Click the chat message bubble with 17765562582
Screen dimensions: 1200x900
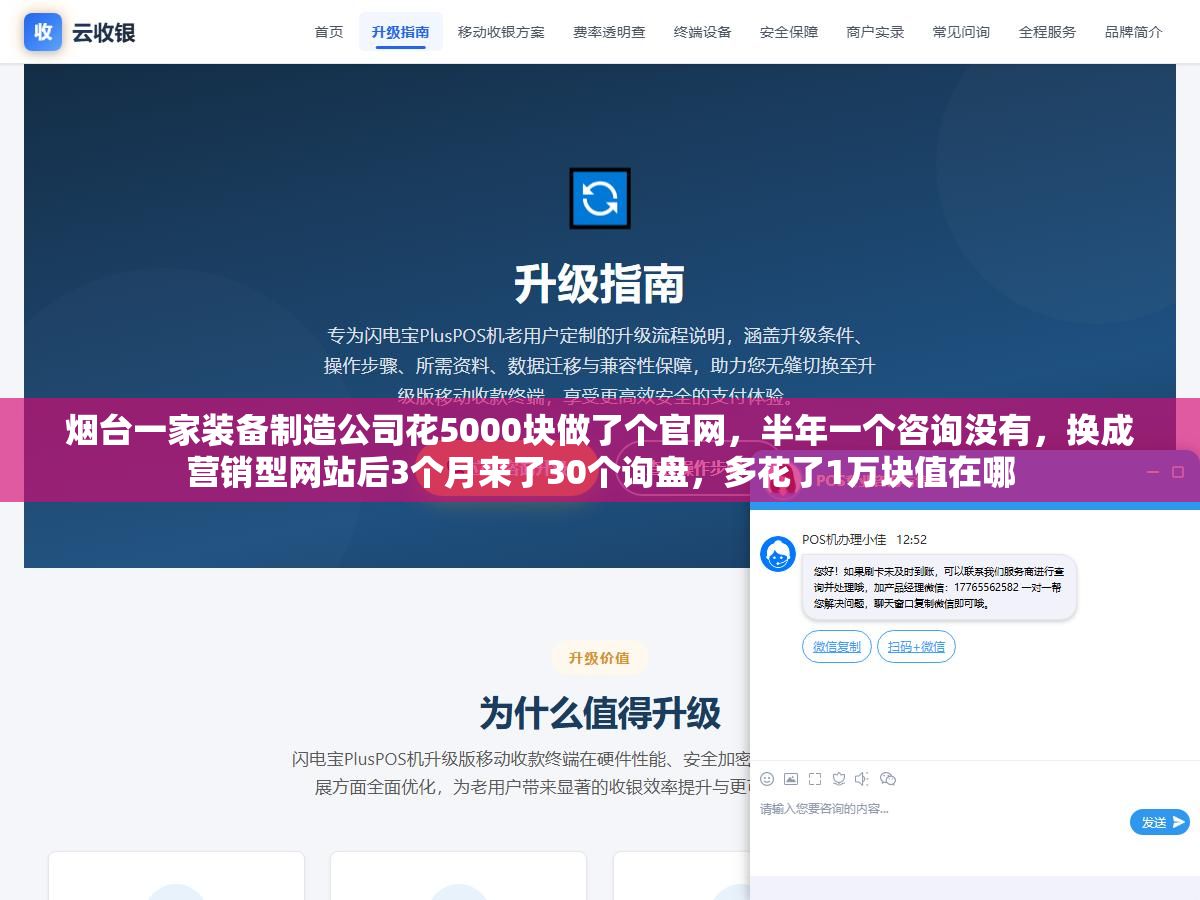pos(939,587)
